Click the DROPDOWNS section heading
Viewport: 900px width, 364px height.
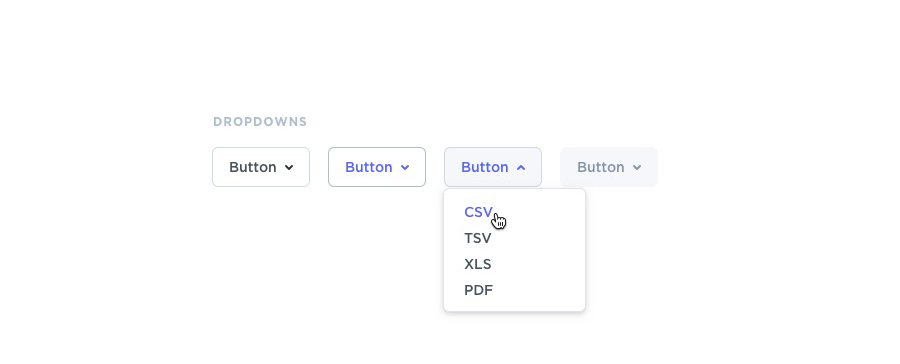260,122
